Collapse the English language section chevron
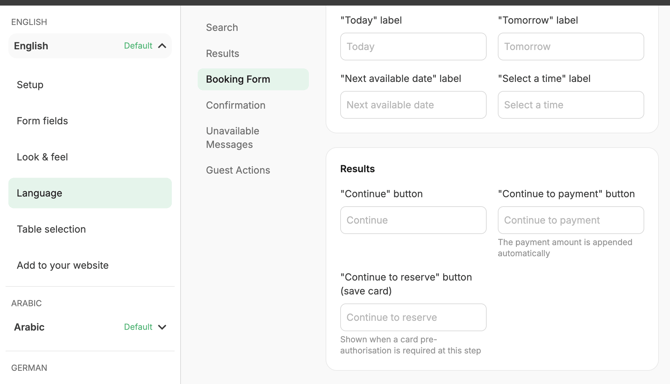The width and height of the screenshot is (670, 384). click(x=162, y=46)
